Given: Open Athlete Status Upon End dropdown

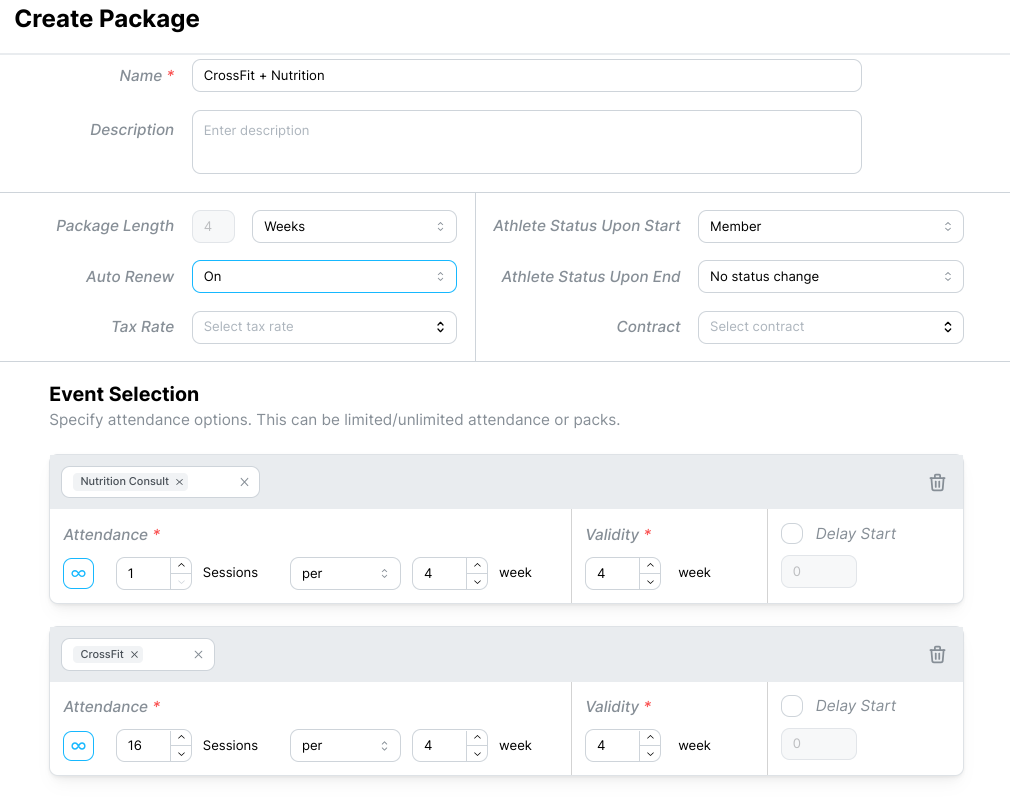Looking at the screenshot, I should (x=830, y=276).
